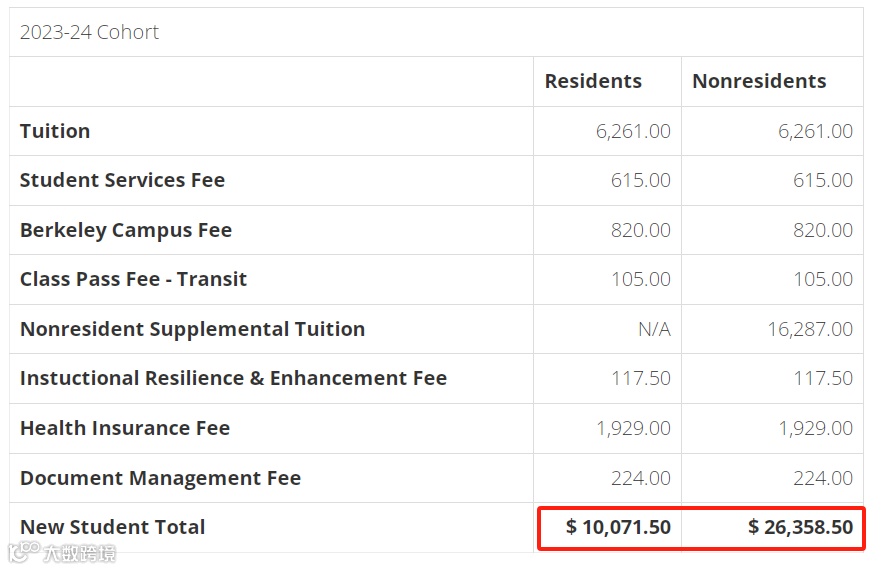
Task: Select the 16,287.00 supplemental tuition value
Action: point(810,329)
